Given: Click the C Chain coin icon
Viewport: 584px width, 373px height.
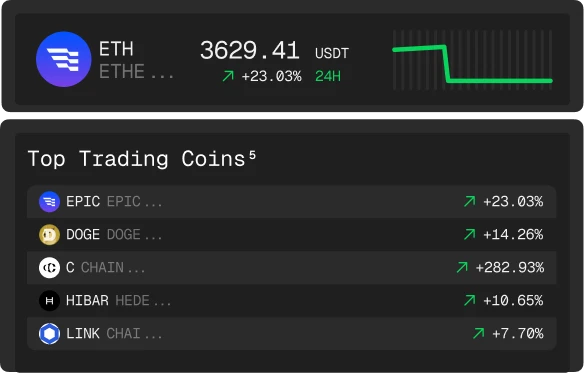Looking at the screenshot, I should (x=50, y=268).
